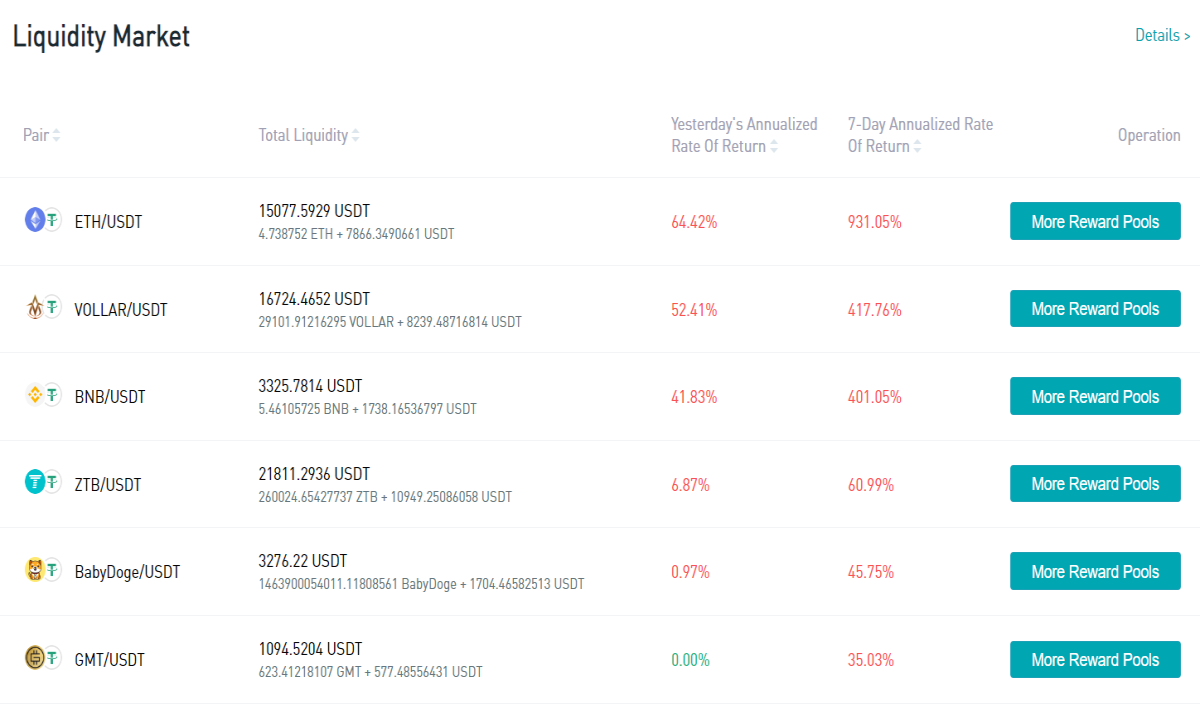Image resolution: width=1200 pixels, height=709 pixels.
Task: Sort the list by Pair column
Action: 42,135
